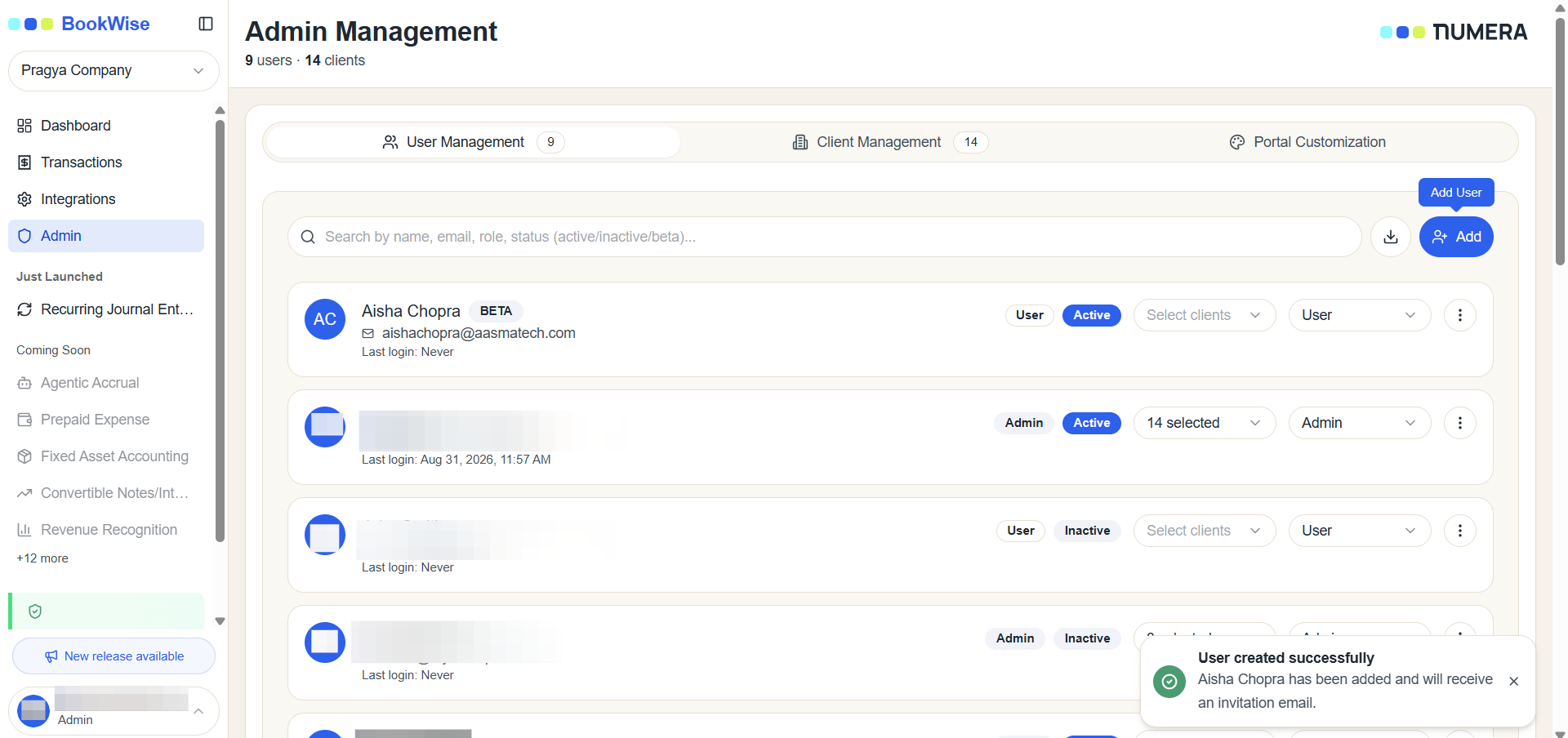
Task: Click the Inactive badge of the inactive Admin row
Action: click(1087, 638)
